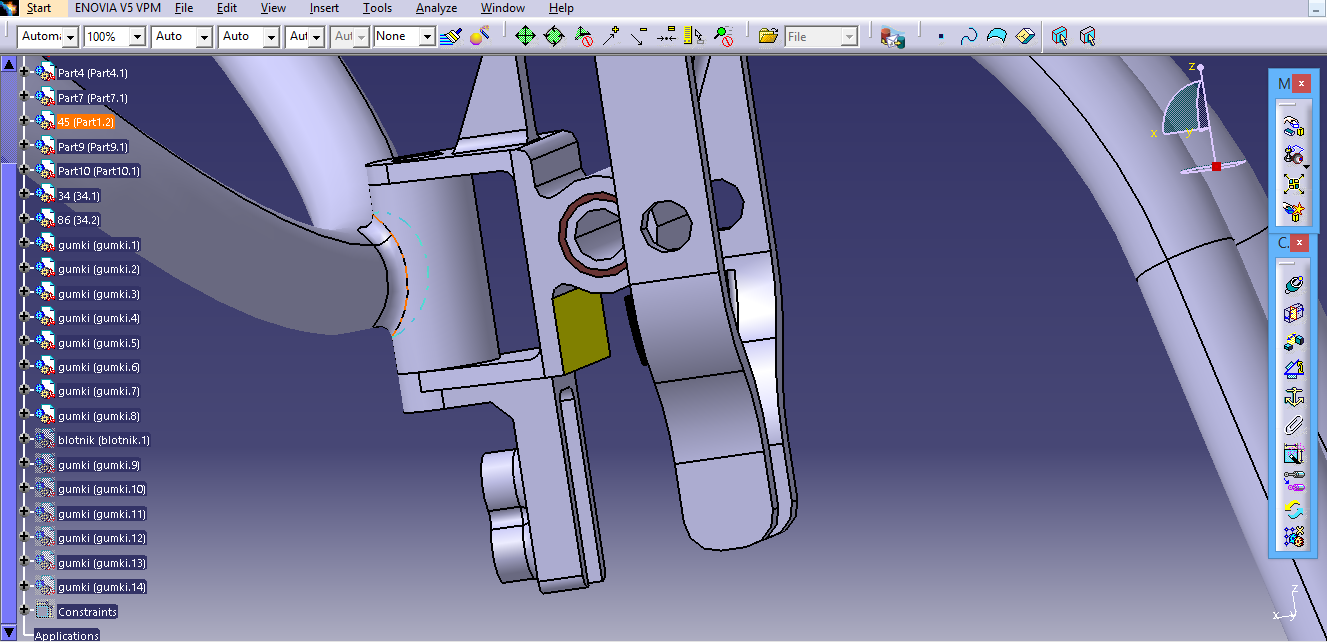Click the Quick Constraint icon
The image size is (1327, 642).
[1294, 453]
